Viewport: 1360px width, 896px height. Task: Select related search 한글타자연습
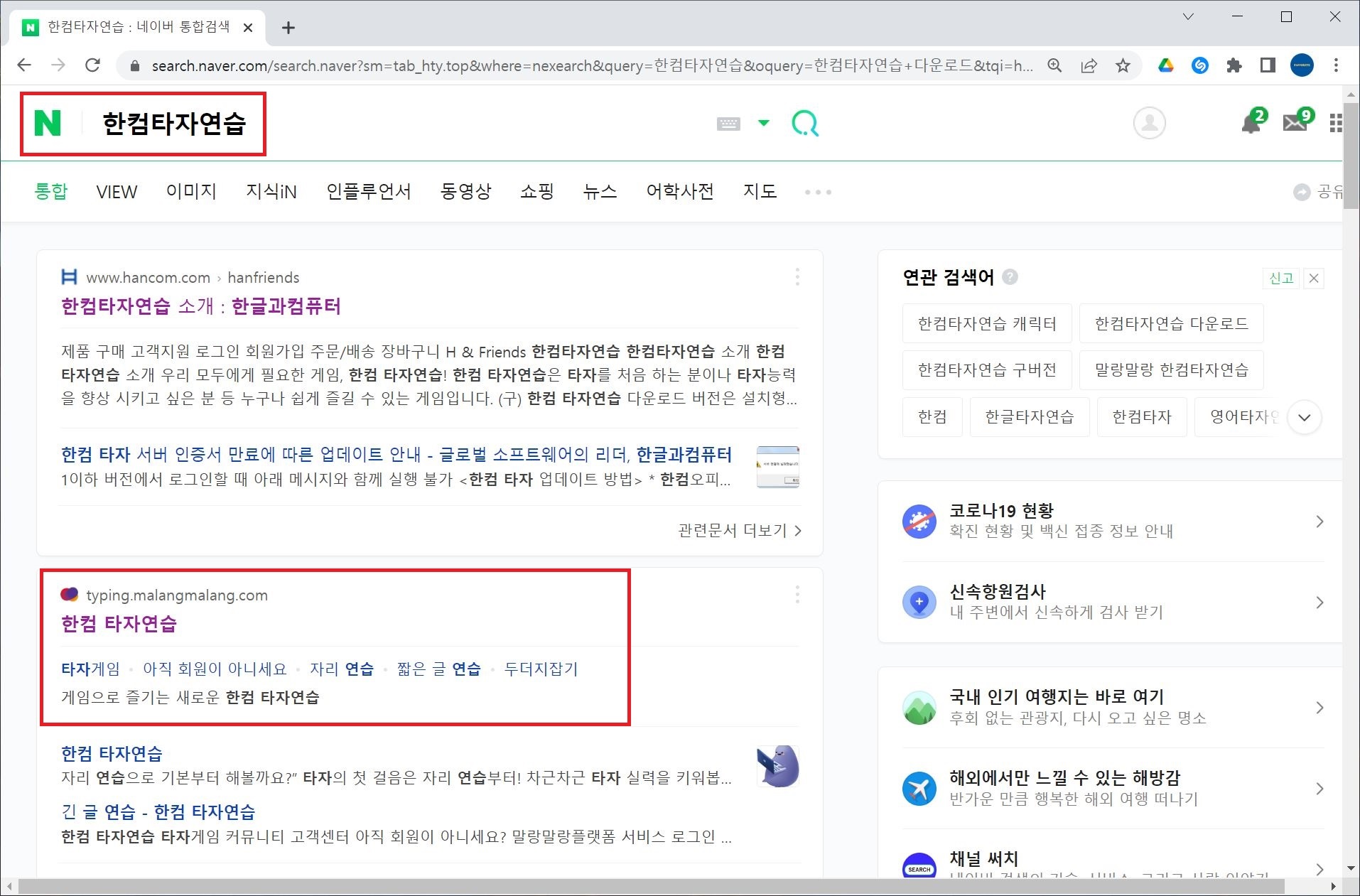point(1030,417)
